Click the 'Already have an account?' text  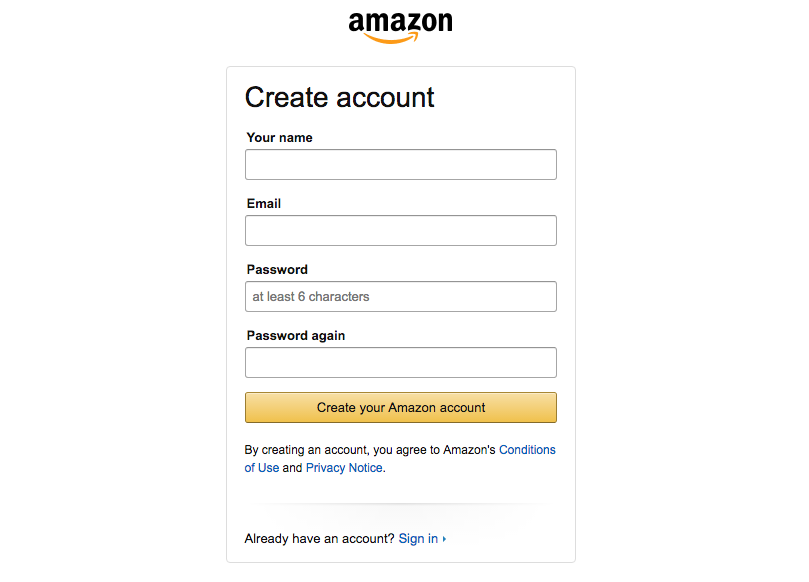pyautogui.click(x=319, y=539)
